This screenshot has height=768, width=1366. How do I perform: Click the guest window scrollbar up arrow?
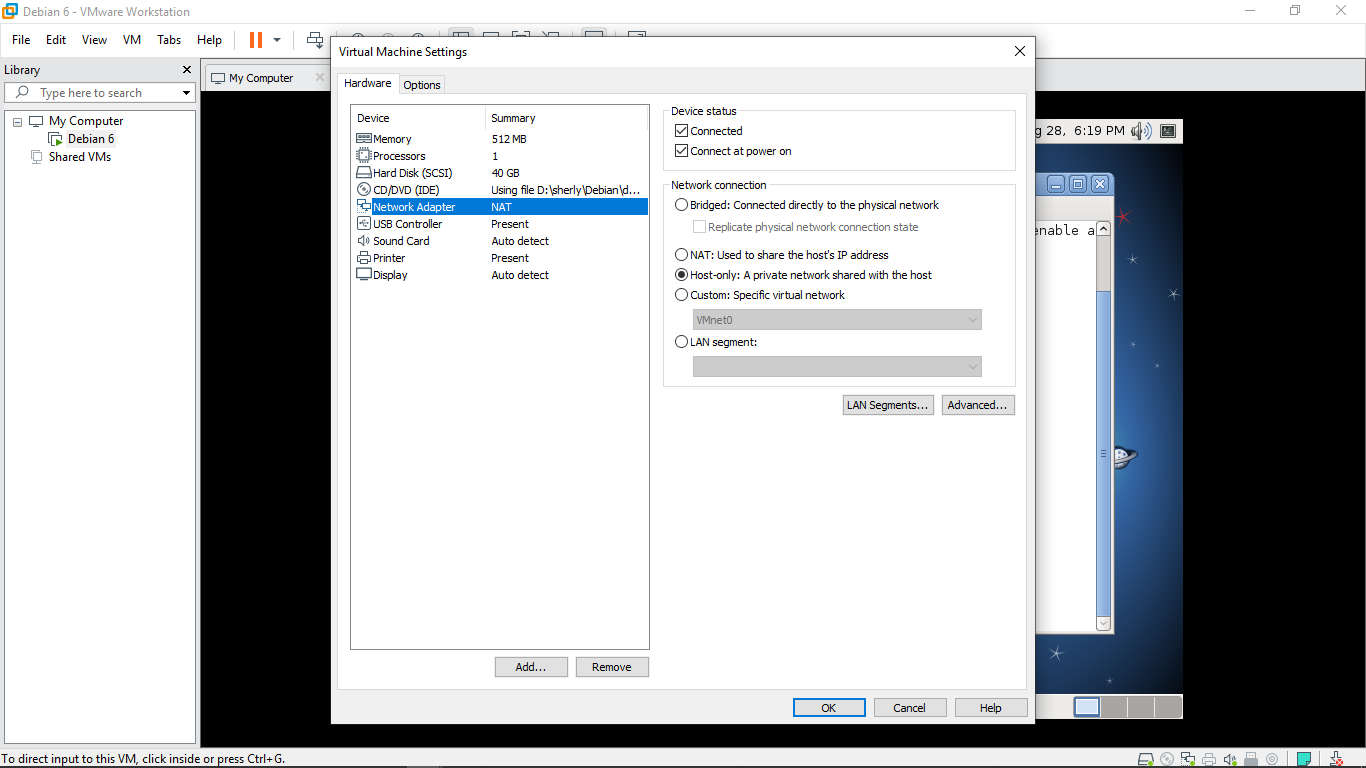[x=1103, y=229]
